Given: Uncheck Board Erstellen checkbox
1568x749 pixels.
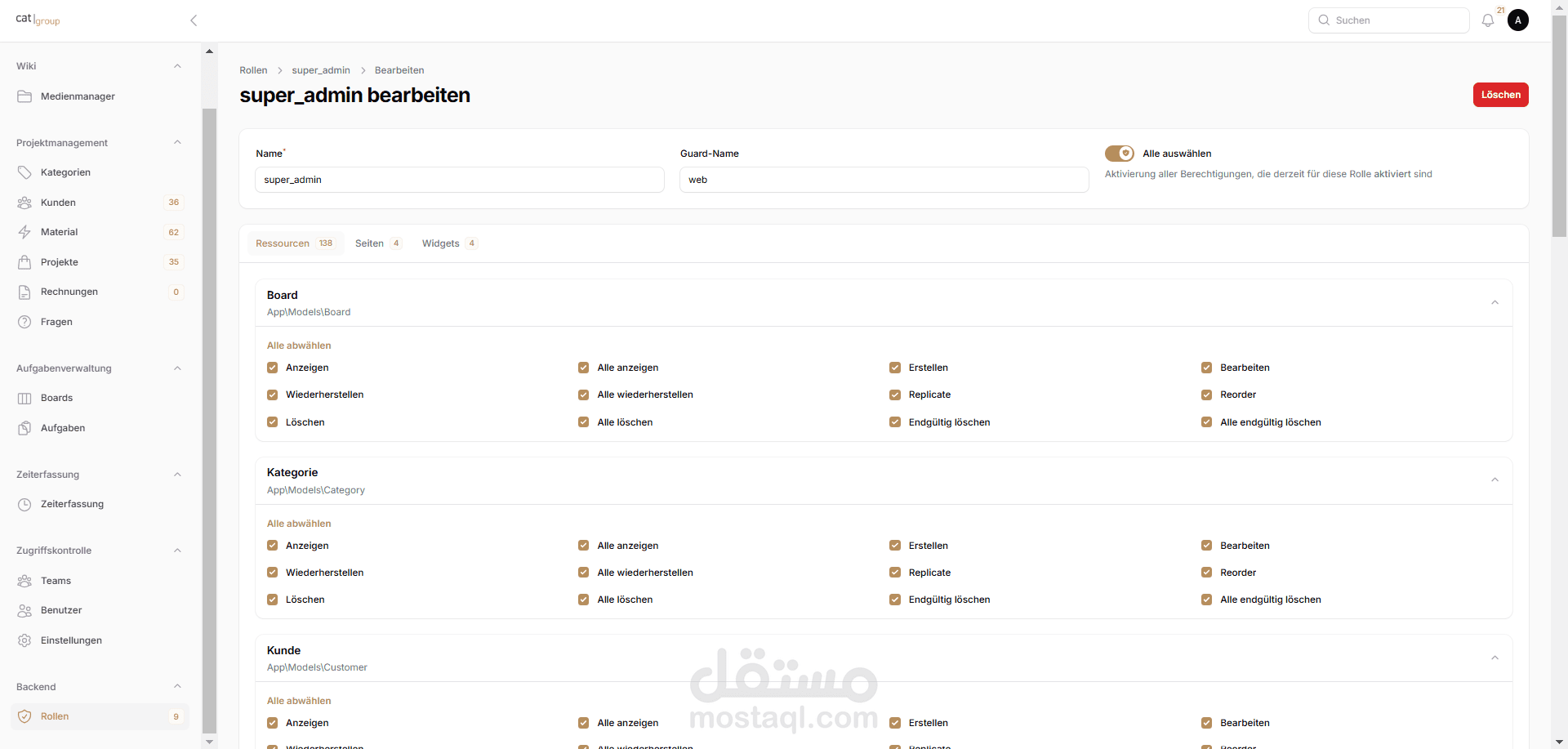Looking at the screenshot, I should coord(895,368).
